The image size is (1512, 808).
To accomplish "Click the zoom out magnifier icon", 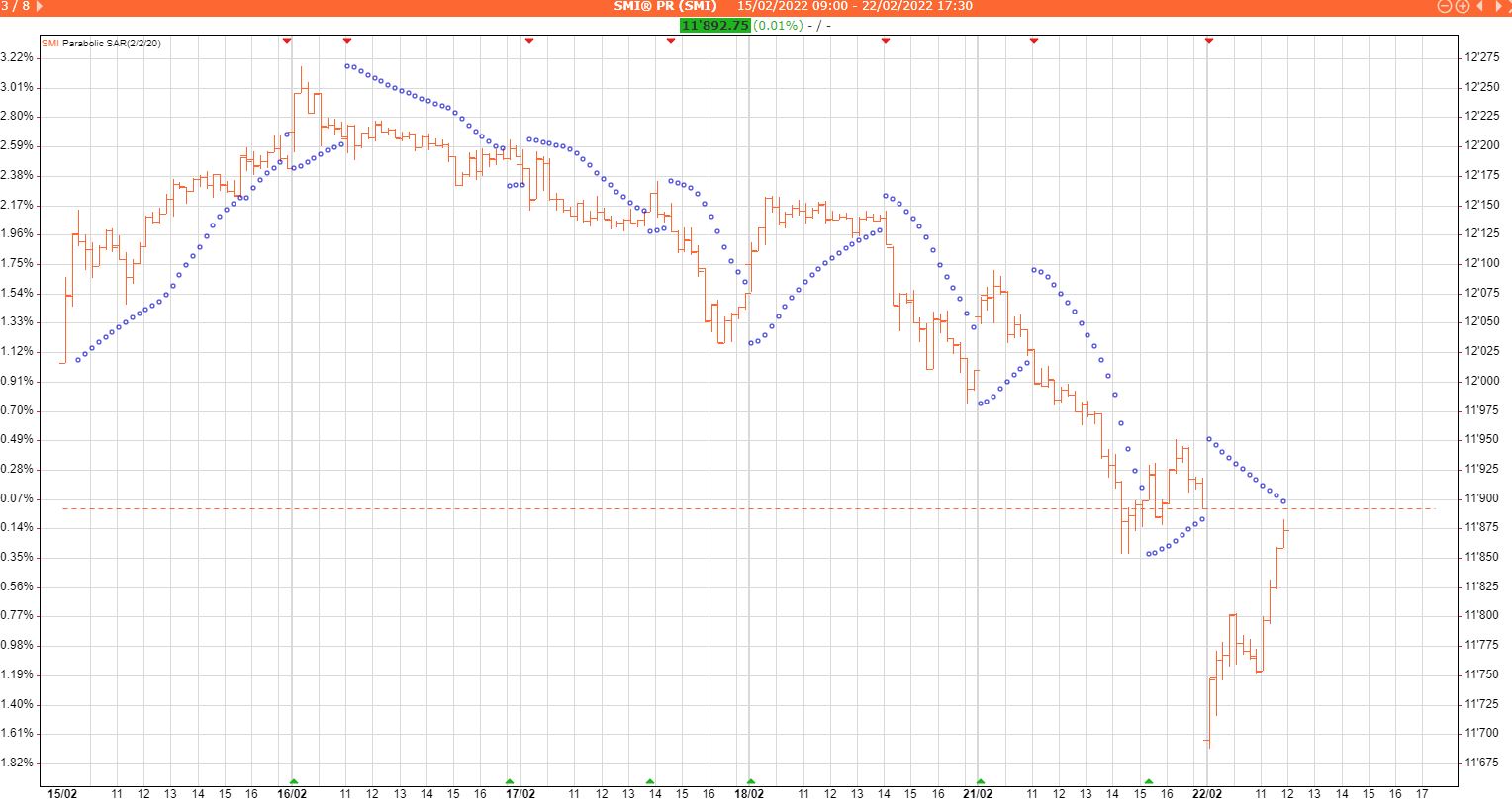I will tap(1444, 6).
